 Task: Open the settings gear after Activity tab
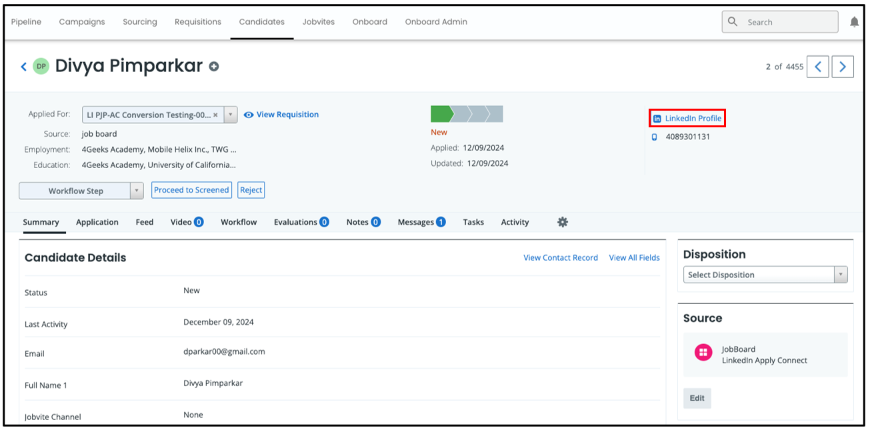click(562, 222)
